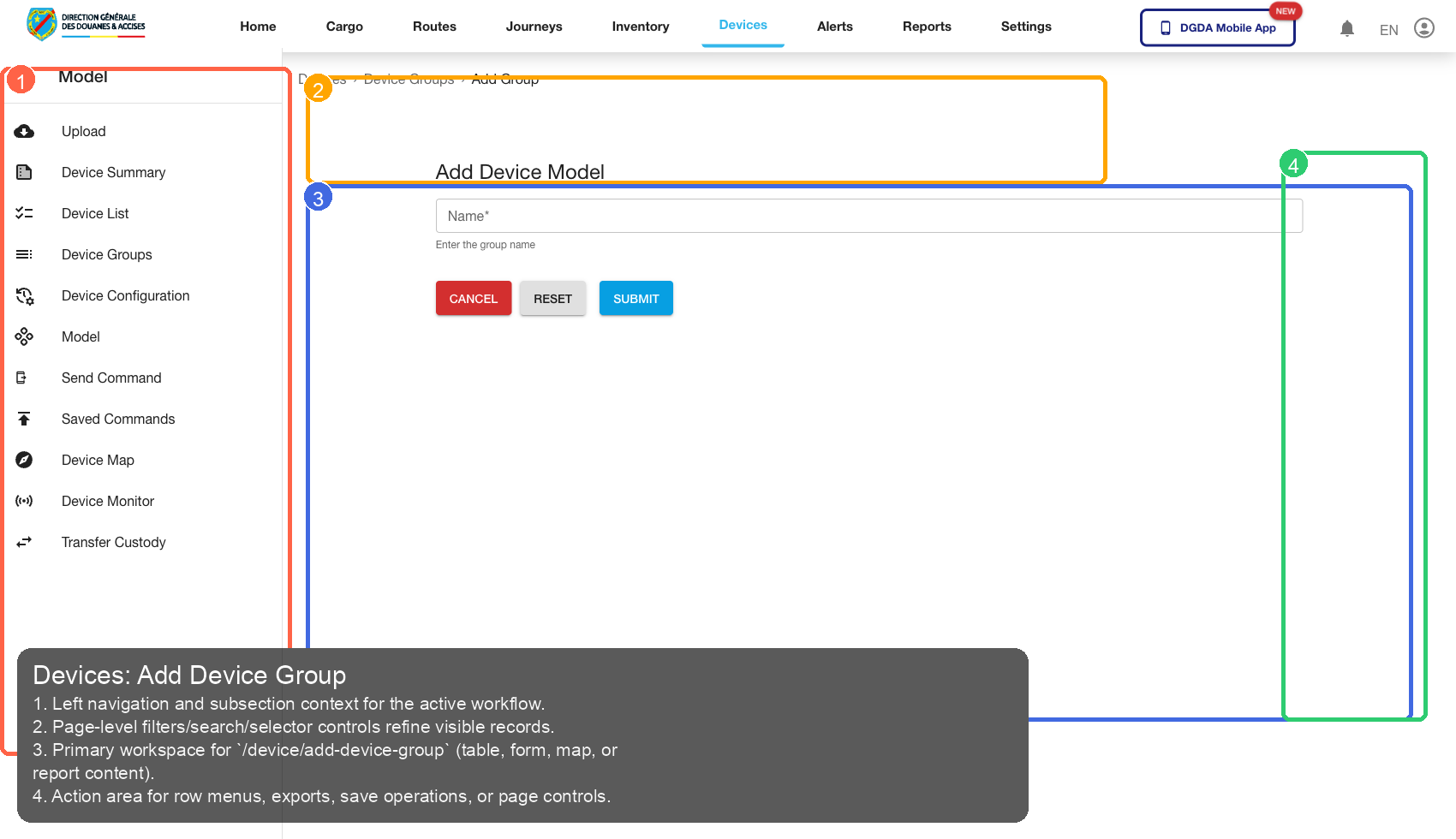The width and height of the screenshot is (1456, 839).
Task: Open the Device Map compass icon
Action: [24, 460]
